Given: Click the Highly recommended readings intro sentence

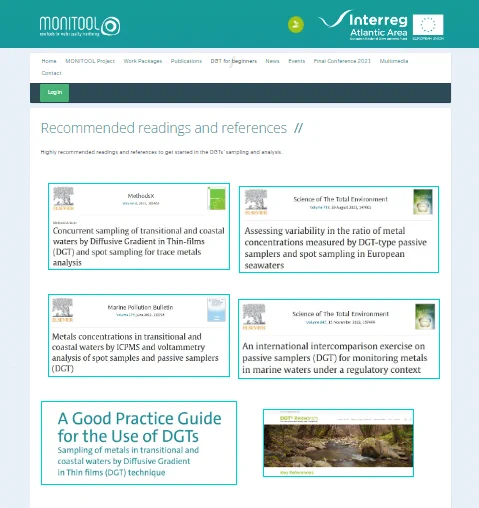Looking at the screenshot, I should 161,152.
